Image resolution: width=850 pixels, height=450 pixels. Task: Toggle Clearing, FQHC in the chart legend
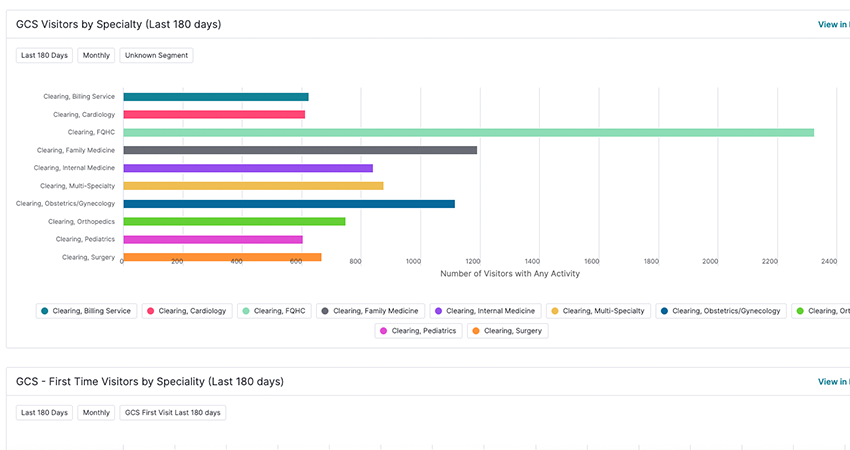(x=274, y=311)
